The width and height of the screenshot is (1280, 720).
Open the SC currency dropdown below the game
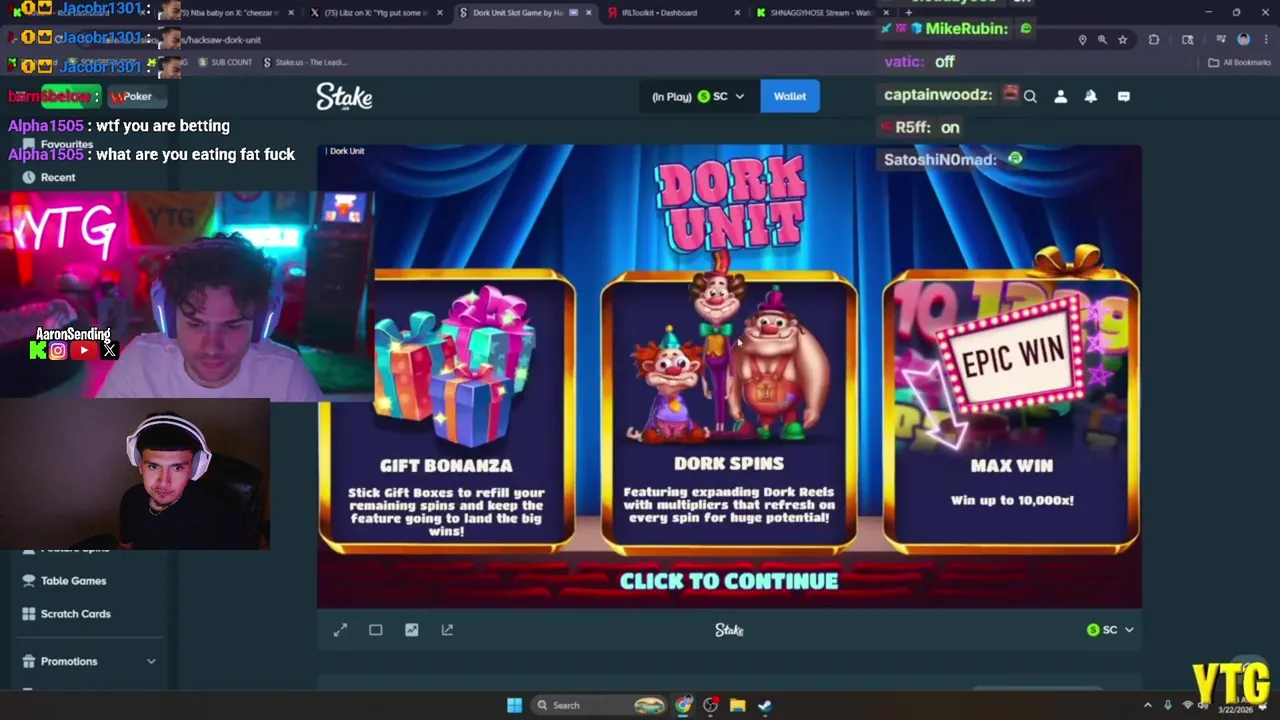coord(1110,630)
